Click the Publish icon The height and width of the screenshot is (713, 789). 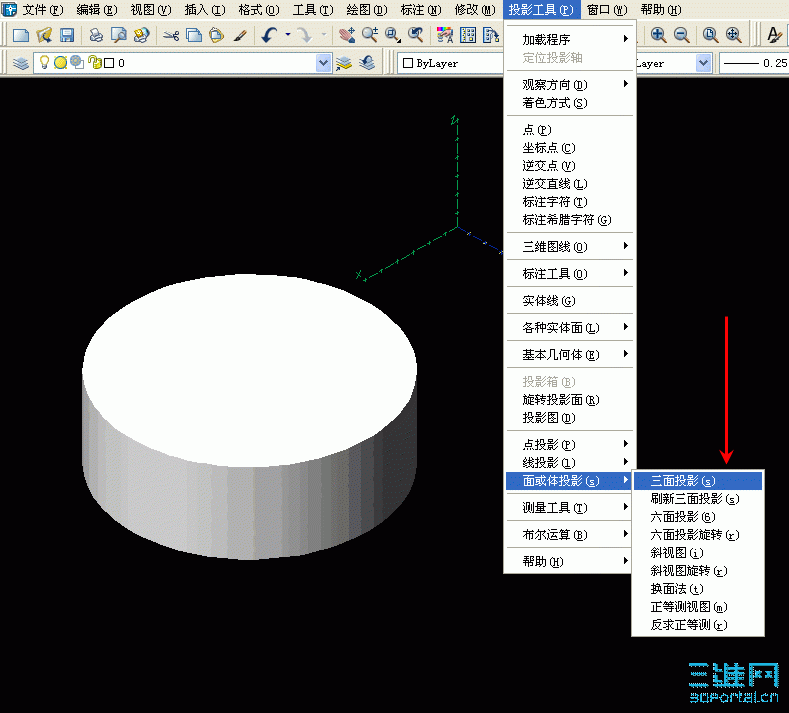click(141, 35)
